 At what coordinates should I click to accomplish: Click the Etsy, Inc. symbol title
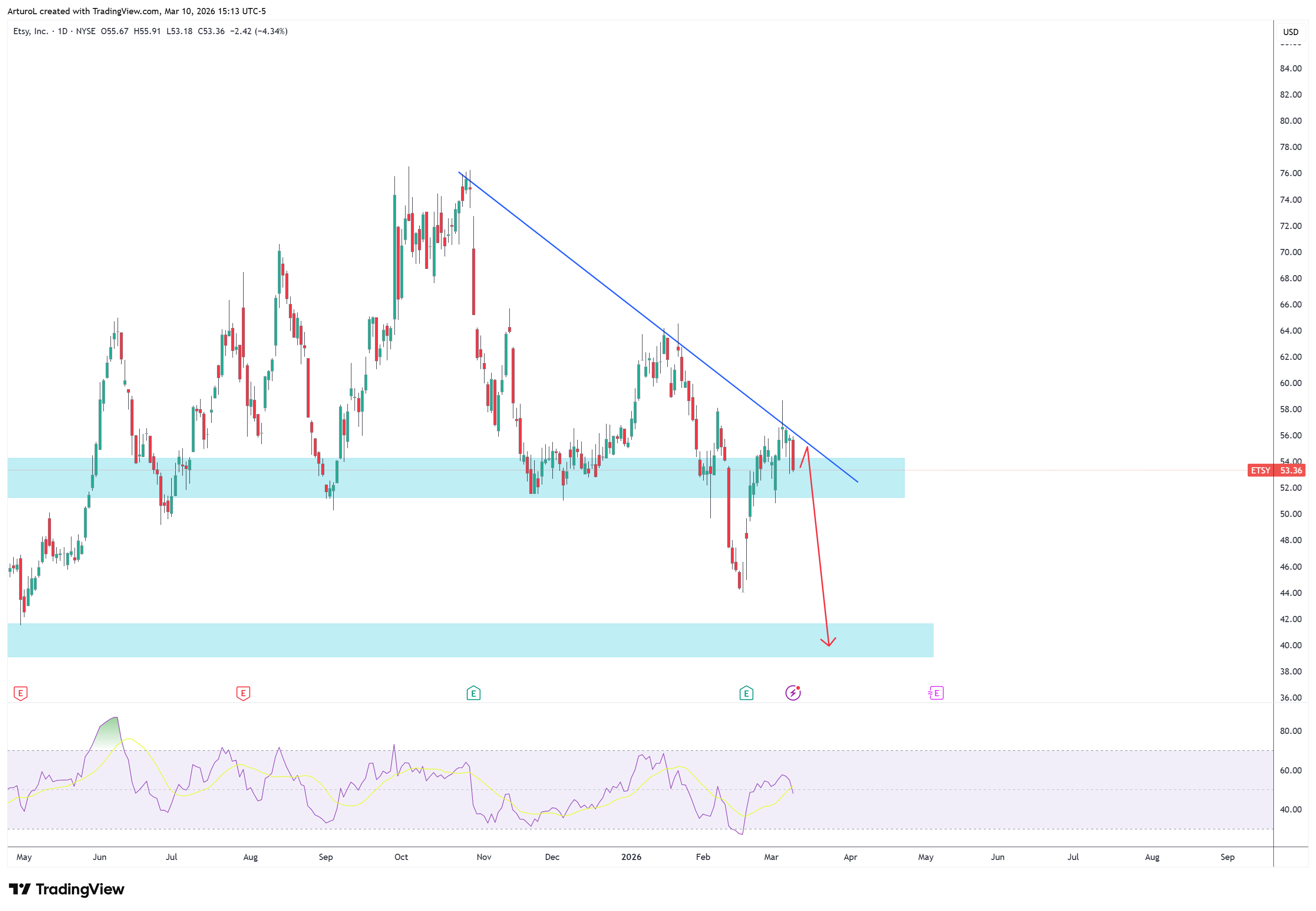(31, 32)
